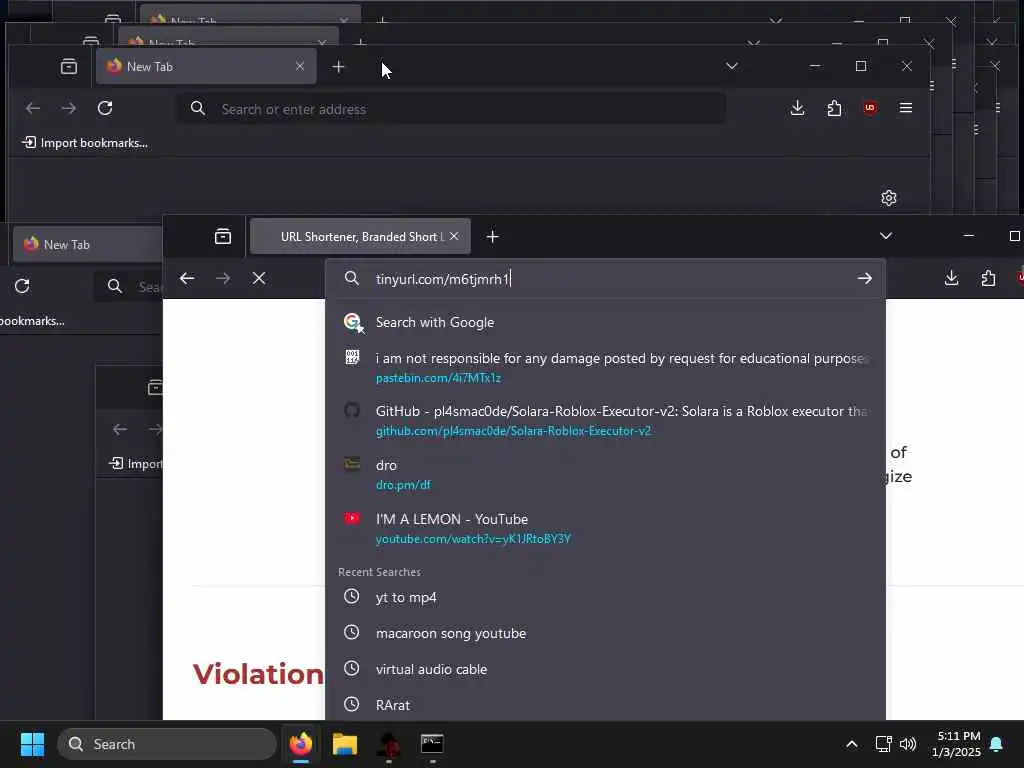Select New Tab tab in the left background window
The image size is (1024, 768).
coord(88,244)
